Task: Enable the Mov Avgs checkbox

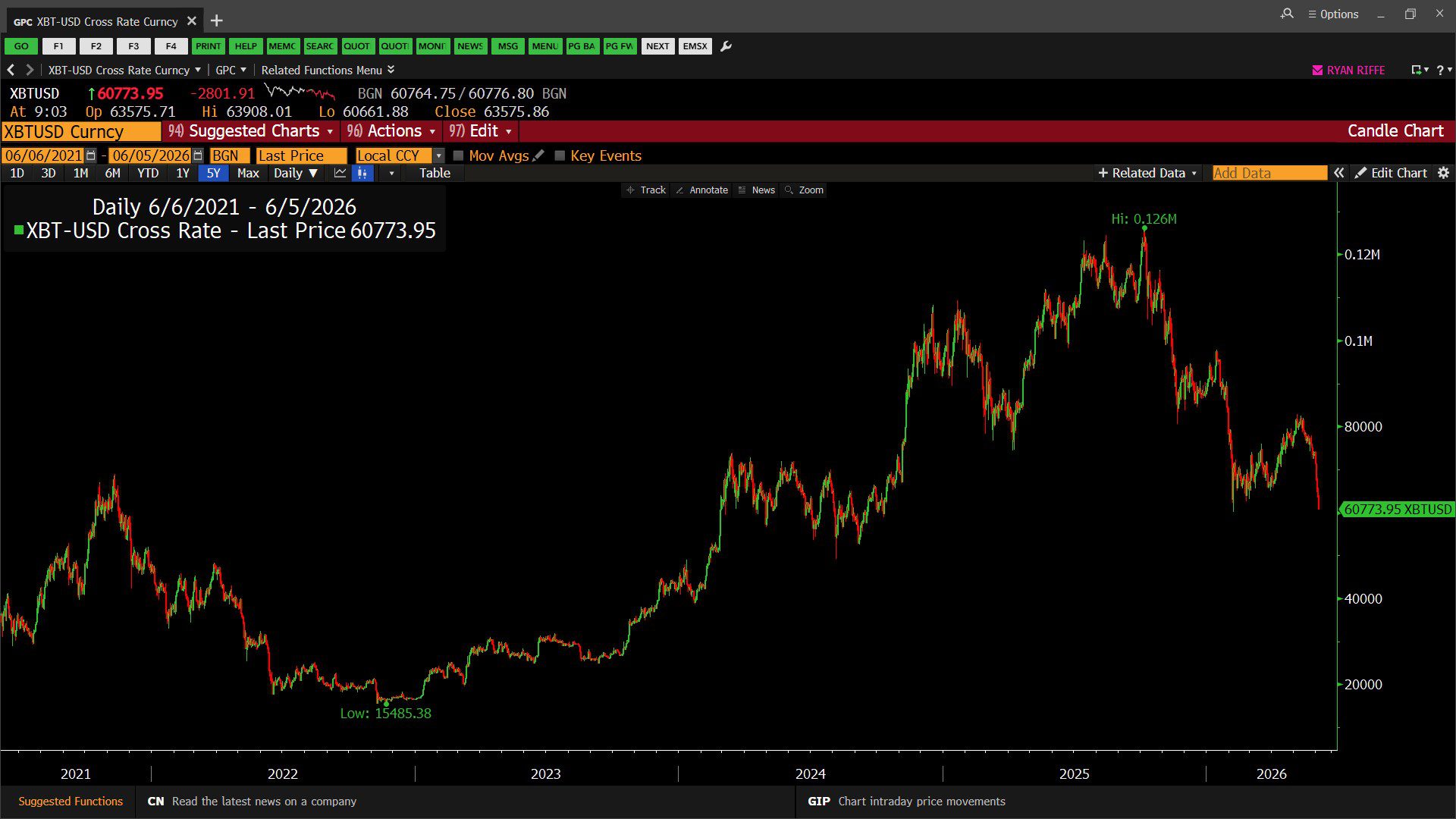Action: (458, 155)
